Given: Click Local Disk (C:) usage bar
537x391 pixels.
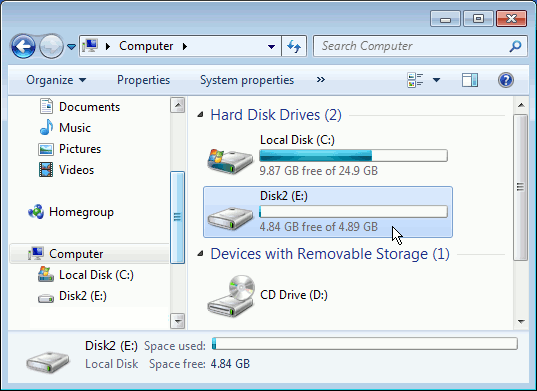Looking at the screenshot, I should [353, 155].
